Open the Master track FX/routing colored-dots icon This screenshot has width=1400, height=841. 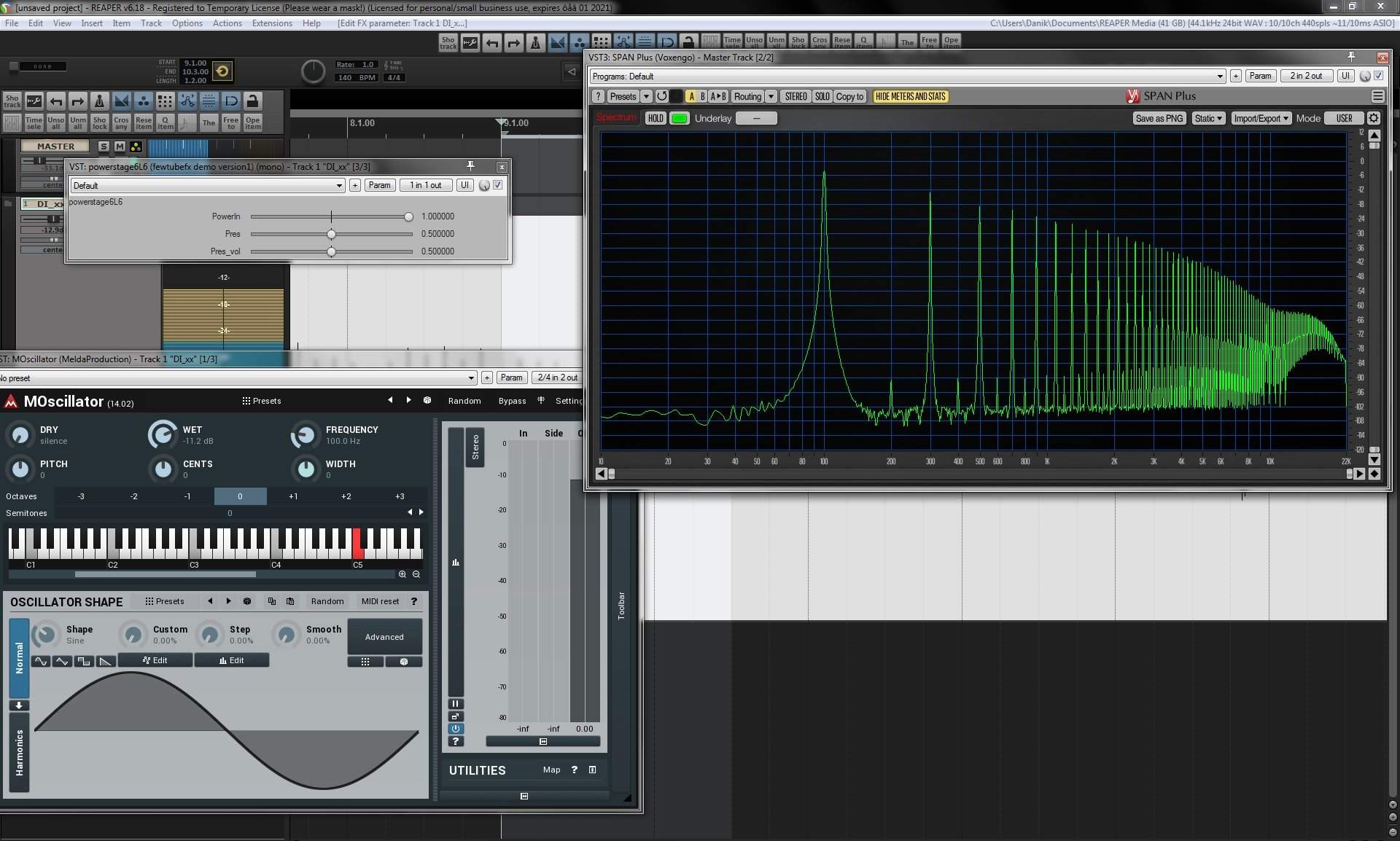(x=136, y=146)
